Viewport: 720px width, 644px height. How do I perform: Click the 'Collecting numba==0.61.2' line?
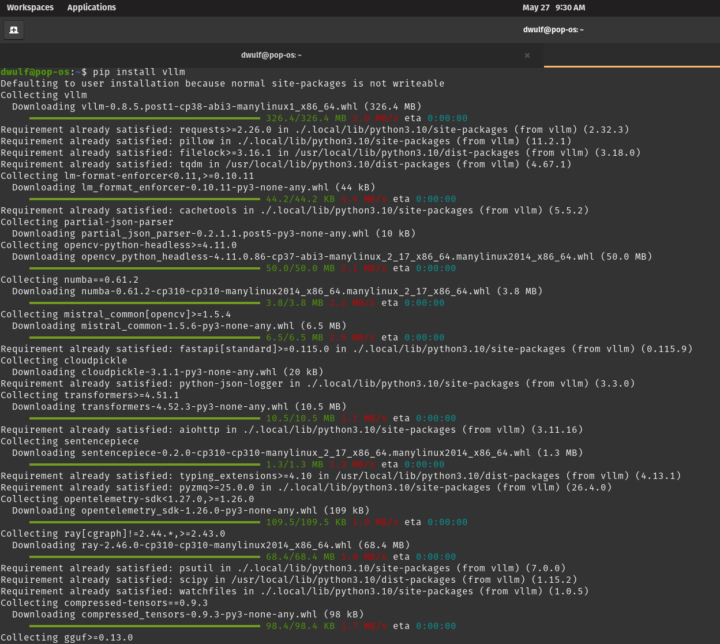coord(69,280)
